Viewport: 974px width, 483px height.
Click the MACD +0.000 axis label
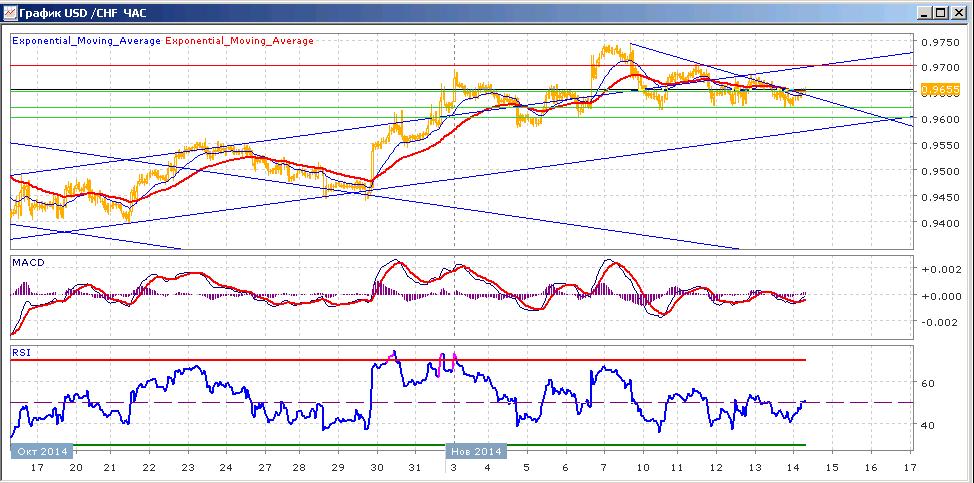tap(944, 296)
